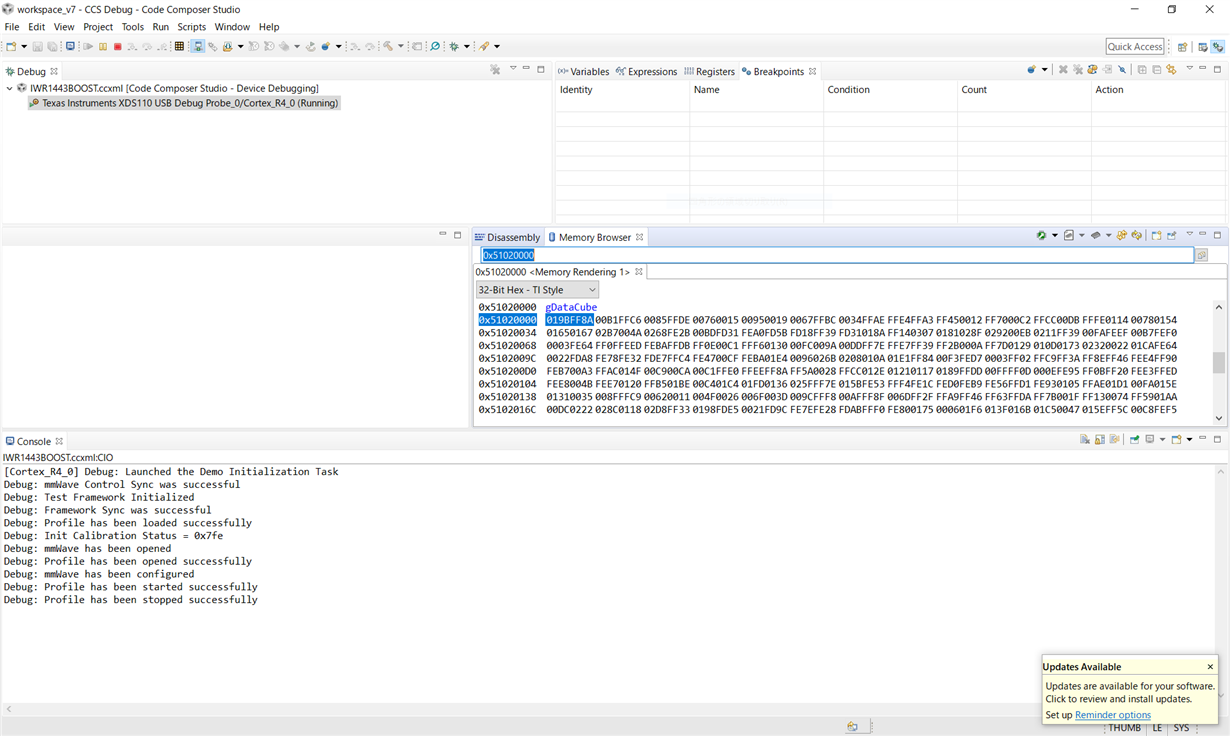Click the Suspend (pause) button in toolbar
Image resolution: width=1230 pixels, height=736 pixels.
coord(103,46)
